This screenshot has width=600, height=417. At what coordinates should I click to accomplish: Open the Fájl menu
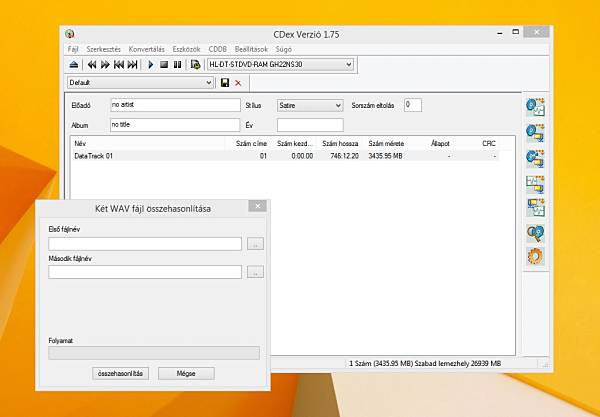coord(73,49)
